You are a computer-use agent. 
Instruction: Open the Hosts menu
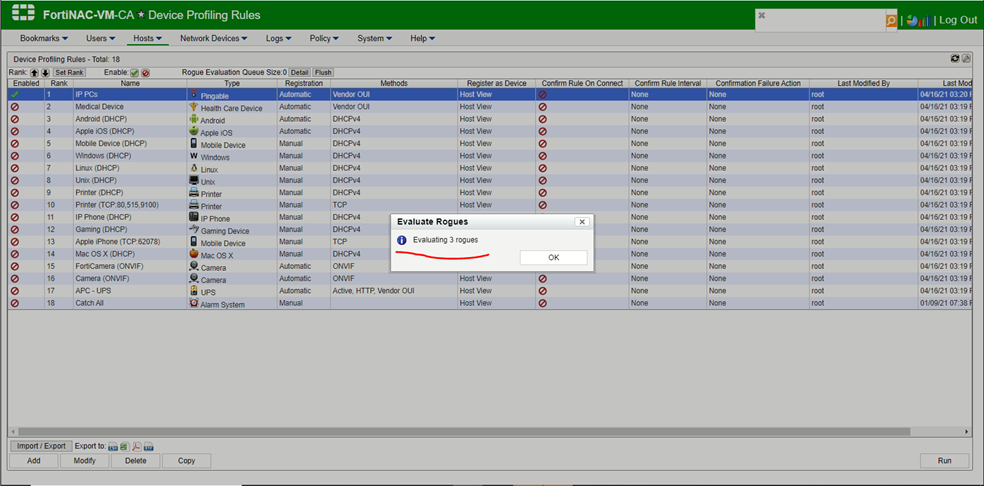click(148, 38)
